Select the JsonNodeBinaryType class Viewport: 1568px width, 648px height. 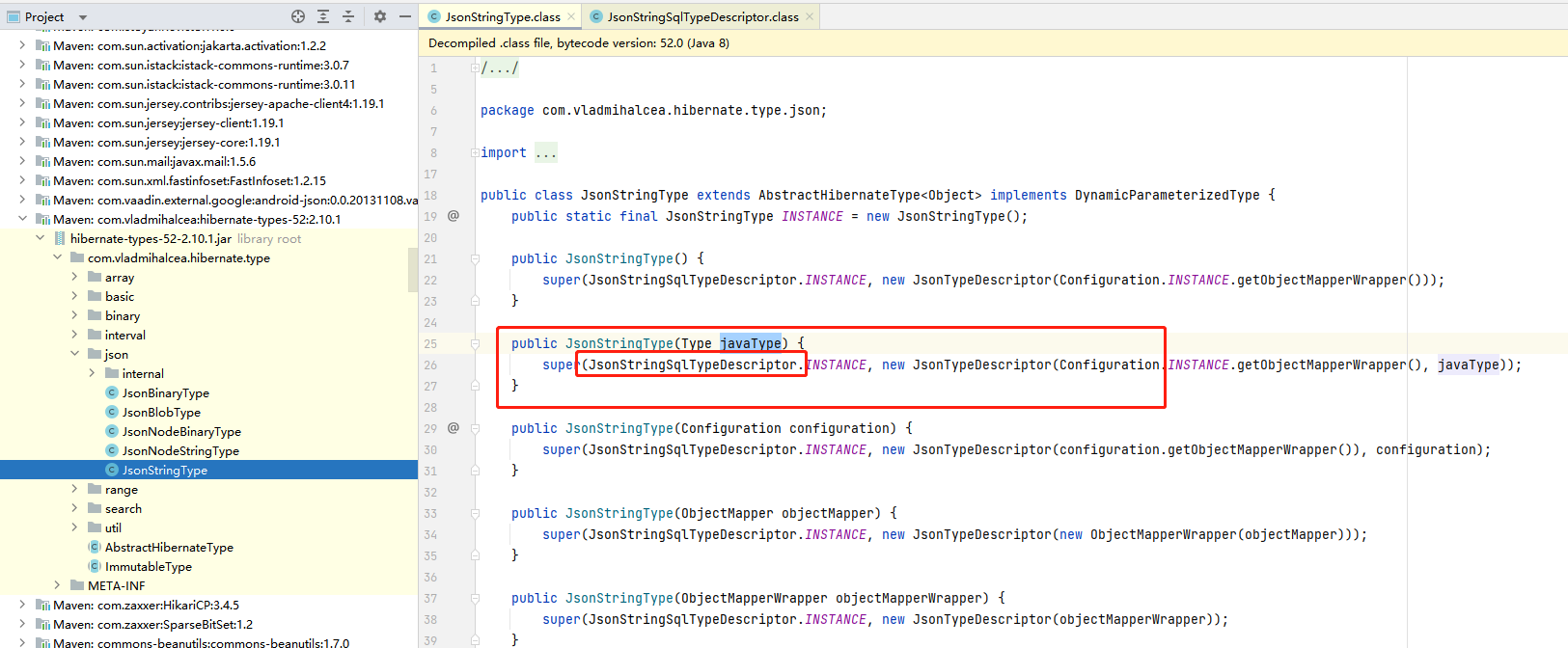(x=181, y=431)
